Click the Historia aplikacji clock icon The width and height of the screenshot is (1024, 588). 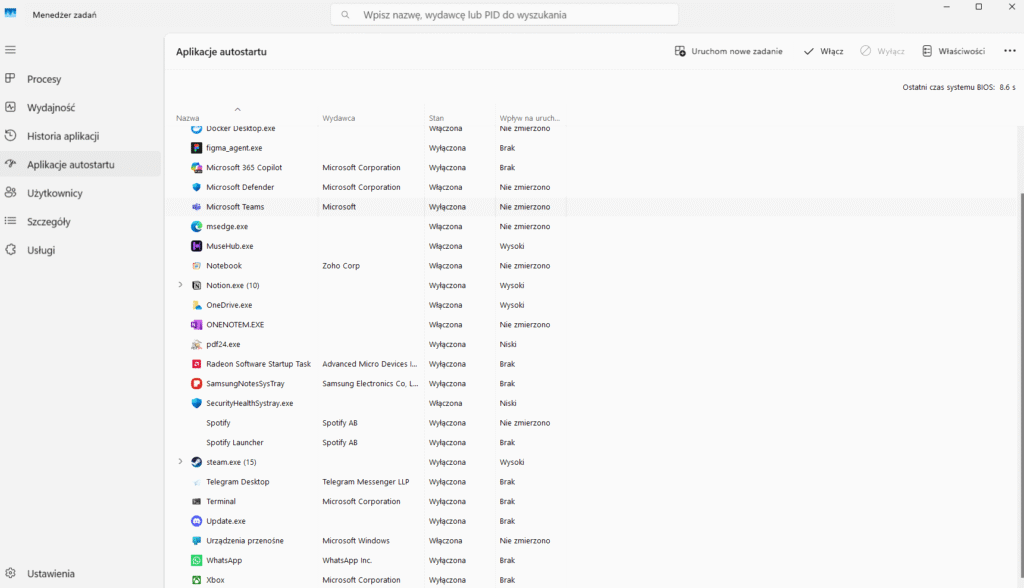pos(10,135)
